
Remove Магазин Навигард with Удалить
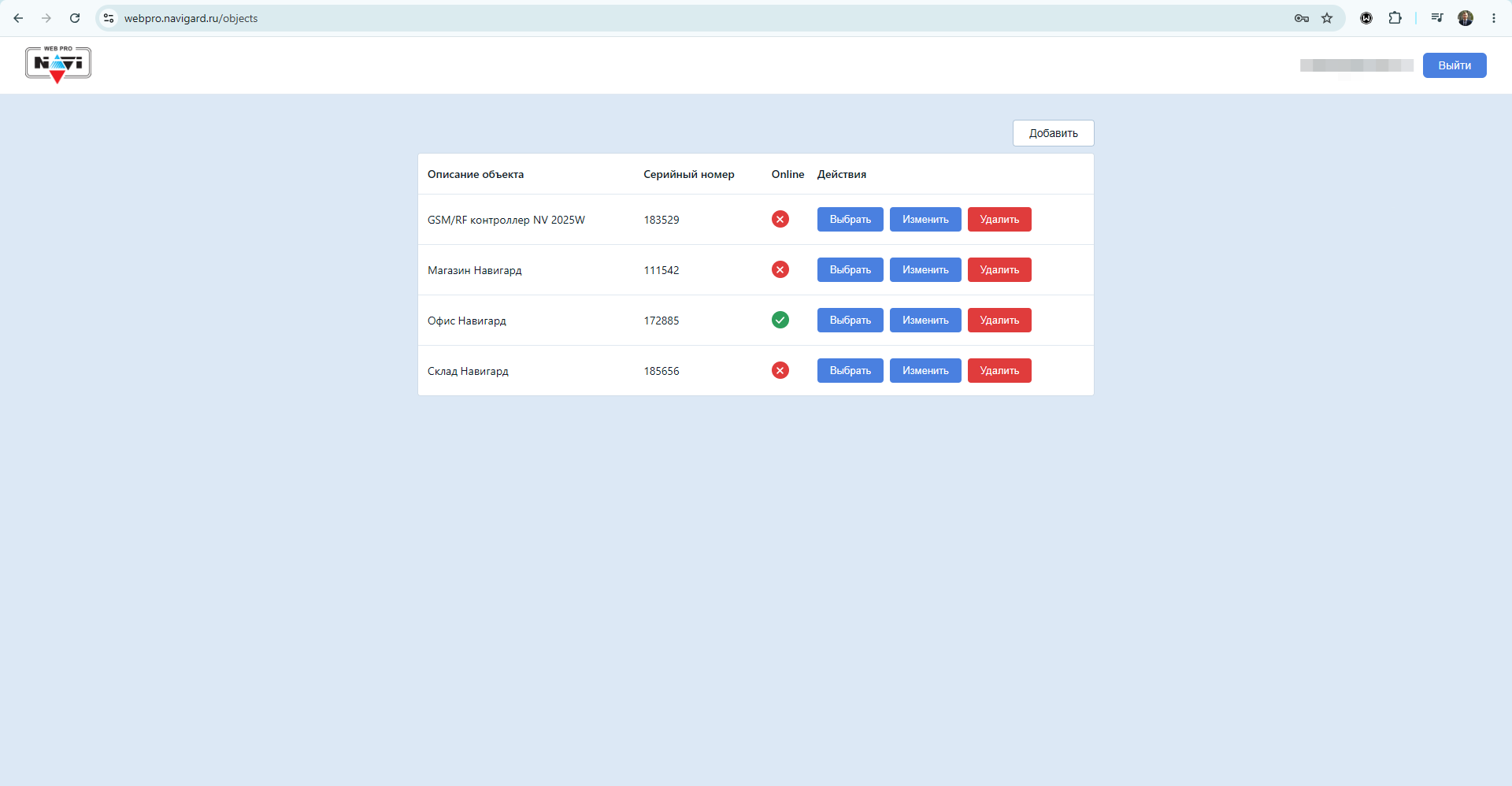(999, 270)
